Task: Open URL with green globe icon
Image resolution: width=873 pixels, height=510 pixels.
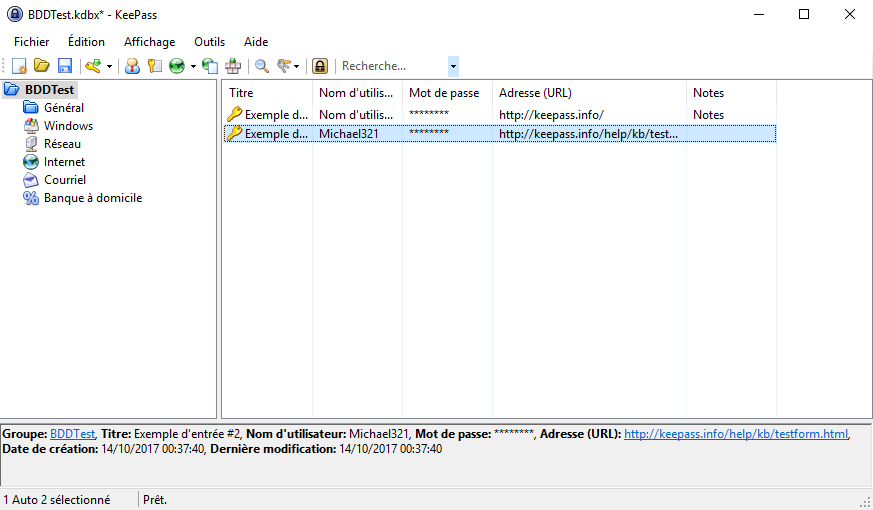Action: [x=177, y=66]
